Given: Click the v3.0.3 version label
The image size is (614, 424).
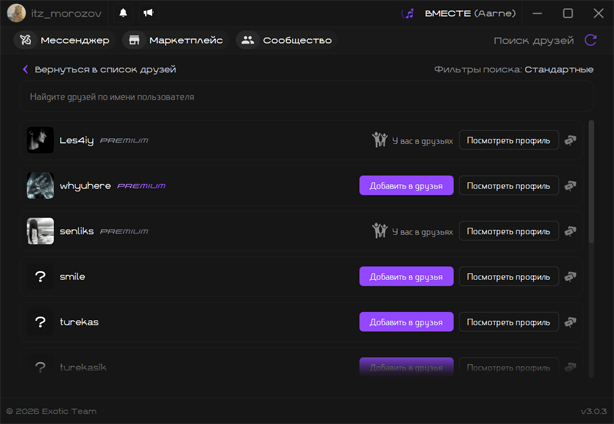Looking at the screenshot, I should coord(594,411).
